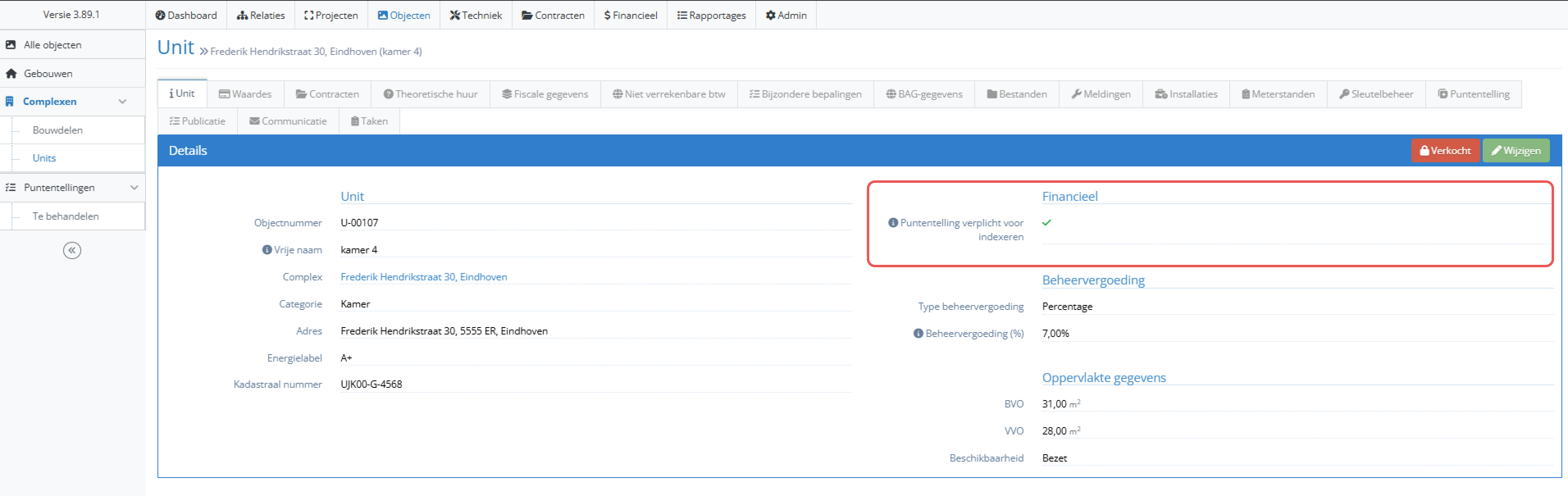Switch to Sleutelbeheer tab
The image size is (1568, 496).
tap(1376, 94)
